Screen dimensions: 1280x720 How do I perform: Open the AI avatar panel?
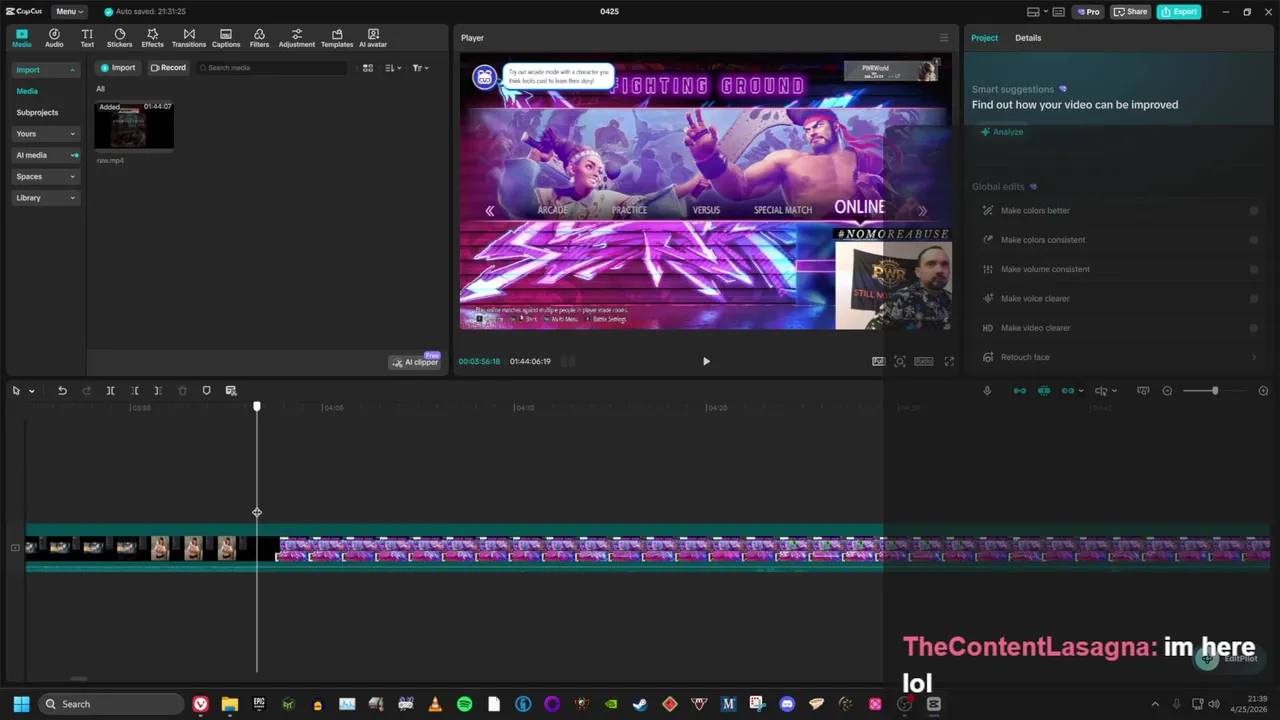(373, 38)
